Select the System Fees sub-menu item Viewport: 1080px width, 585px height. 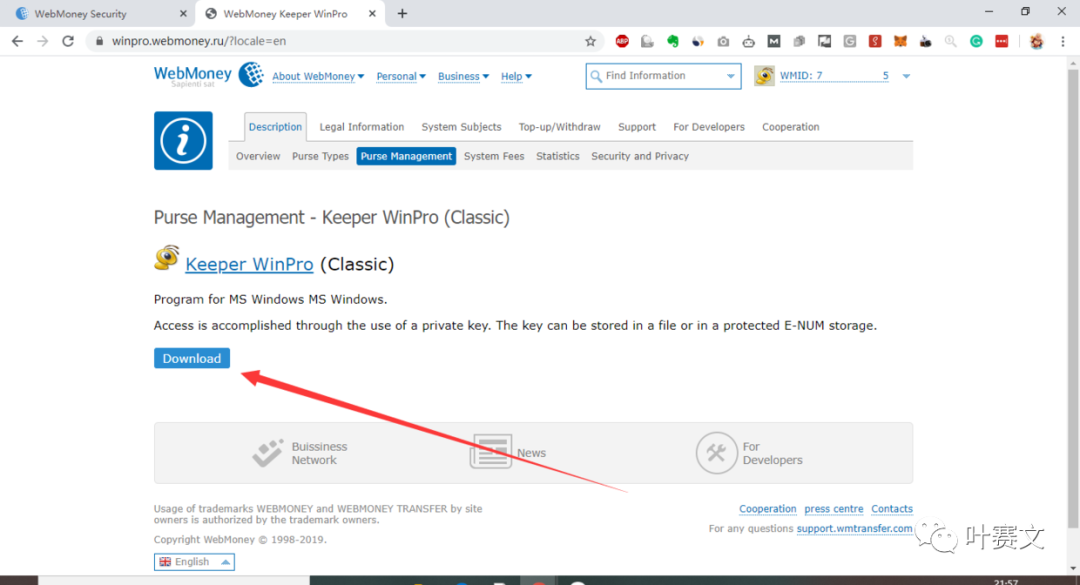coord(494,156)
